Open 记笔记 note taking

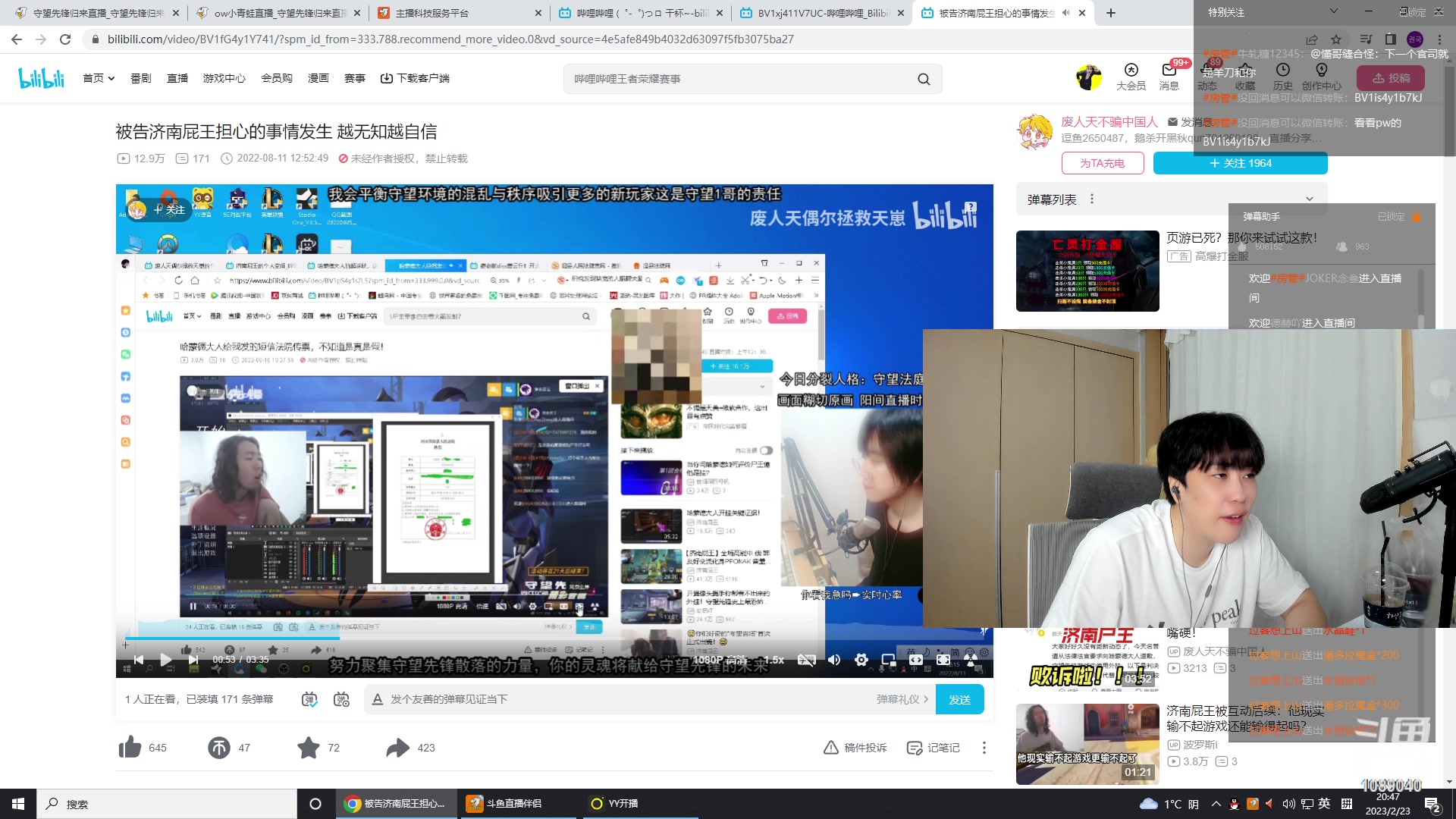pos(934,748)
